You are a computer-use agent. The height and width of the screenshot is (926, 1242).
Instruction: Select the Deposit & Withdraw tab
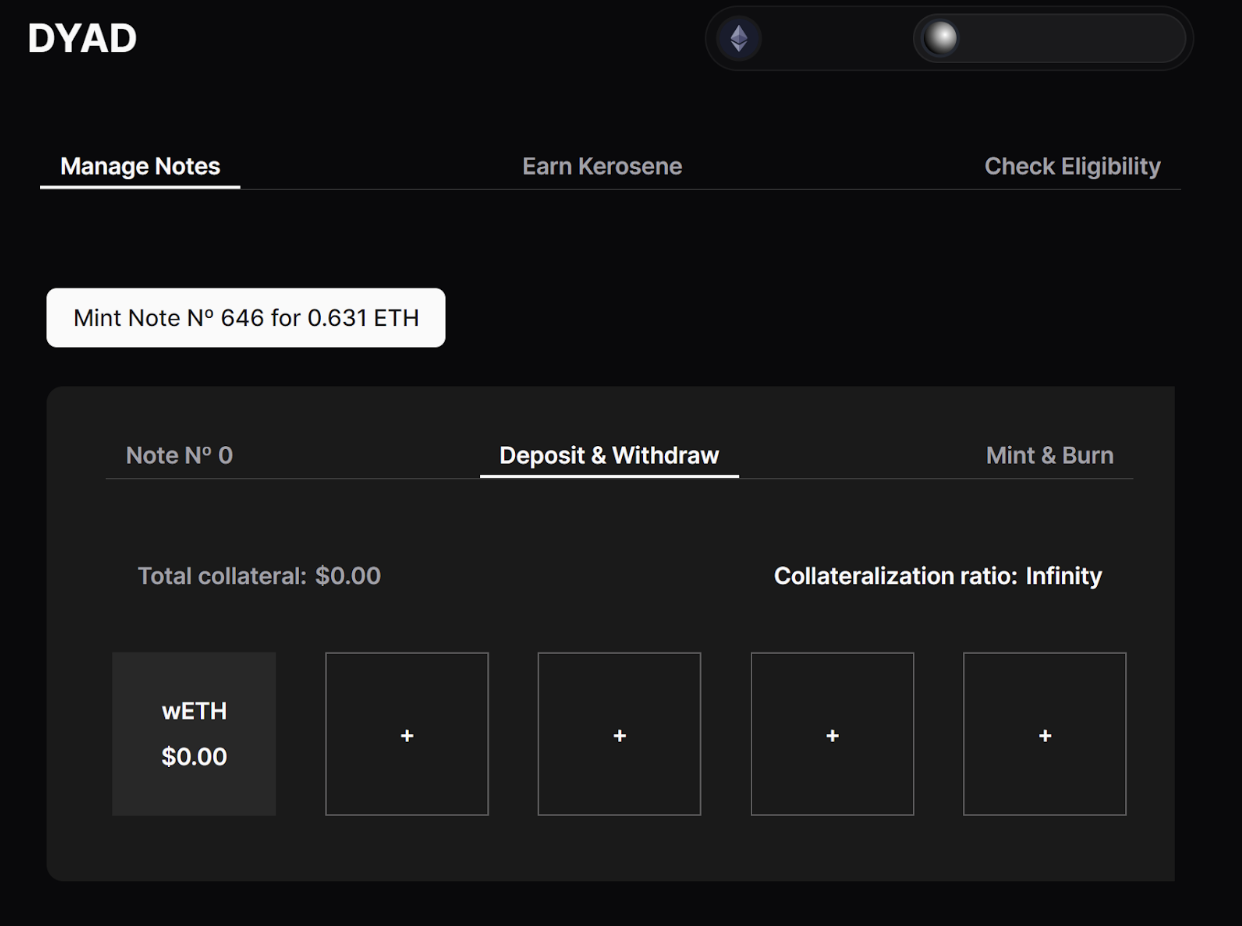pos(609,455)
